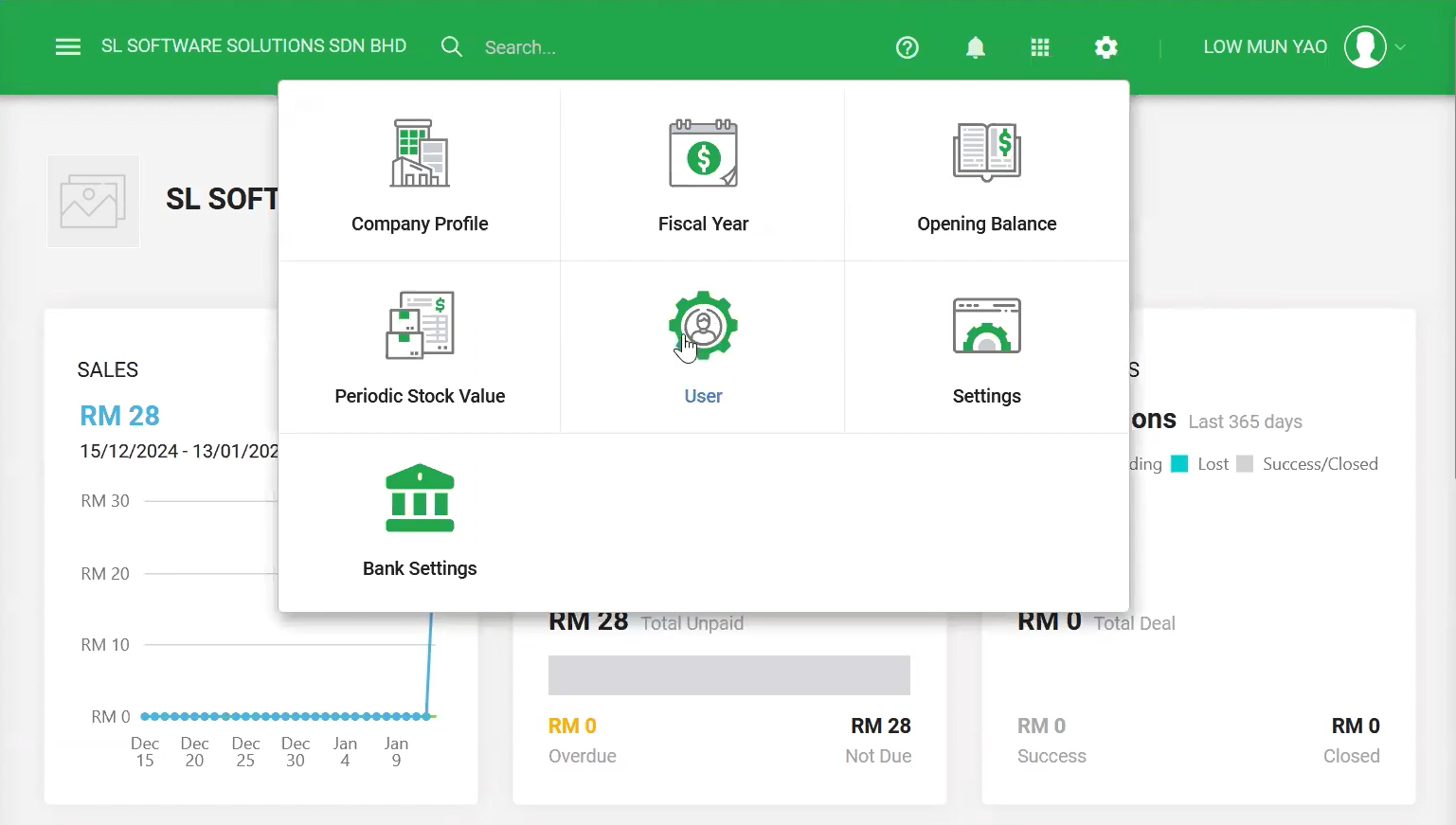Click the Bank Settings label

tap(420, 568)
